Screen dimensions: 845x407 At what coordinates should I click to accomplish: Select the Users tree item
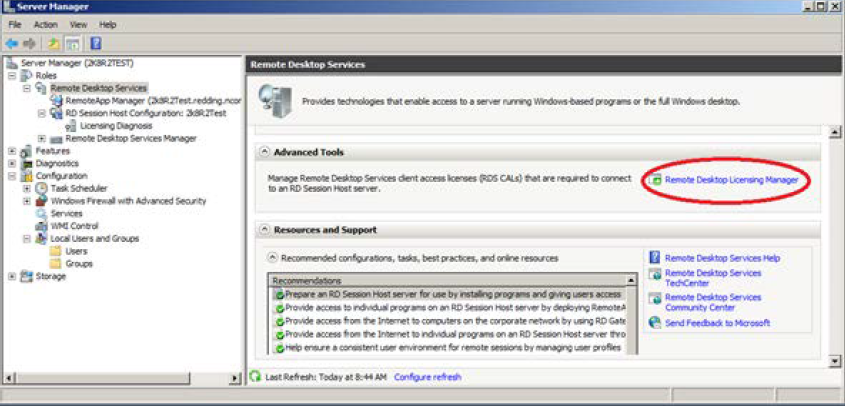point(76,251)
